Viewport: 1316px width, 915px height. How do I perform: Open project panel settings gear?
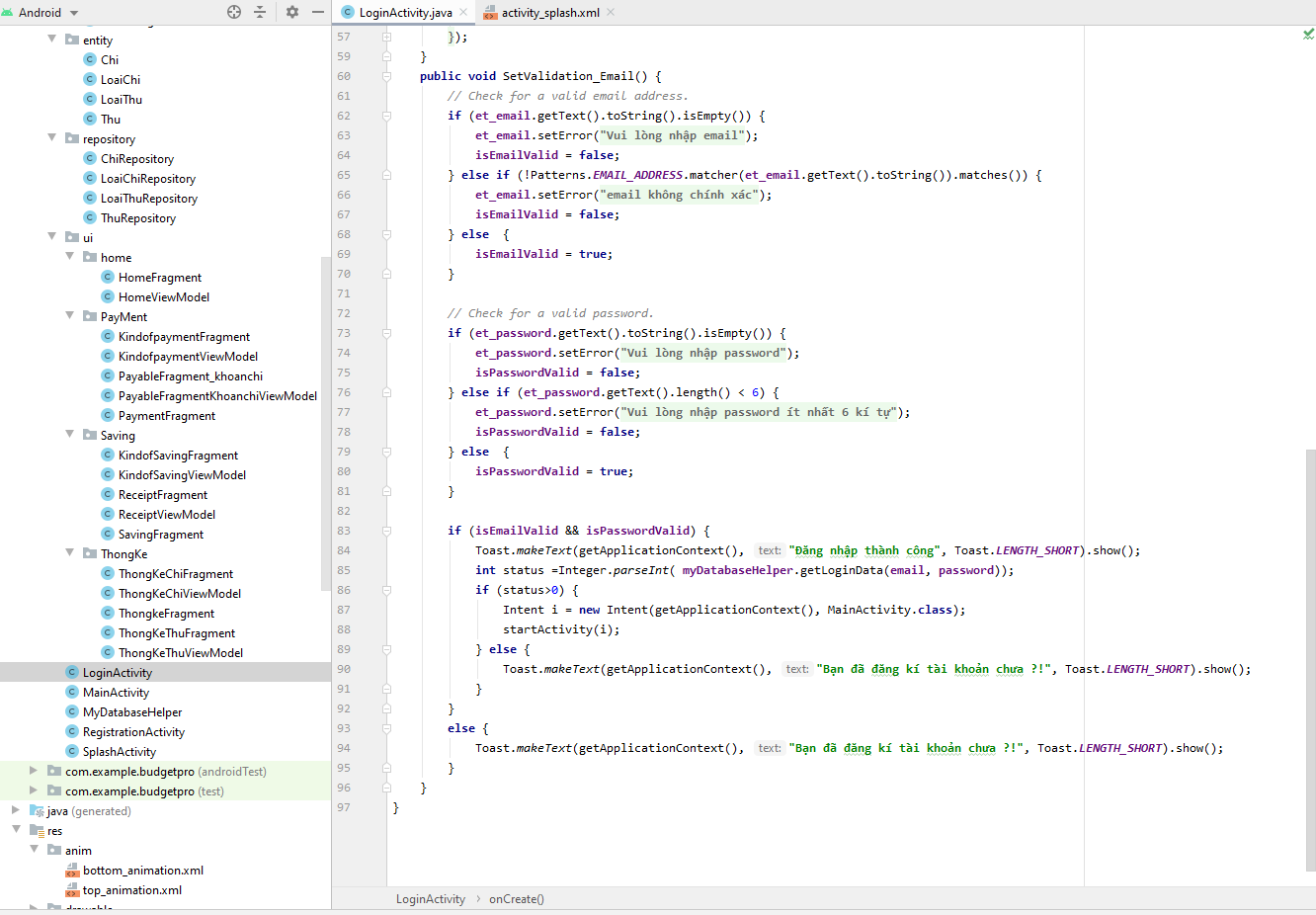pos(292,12)
